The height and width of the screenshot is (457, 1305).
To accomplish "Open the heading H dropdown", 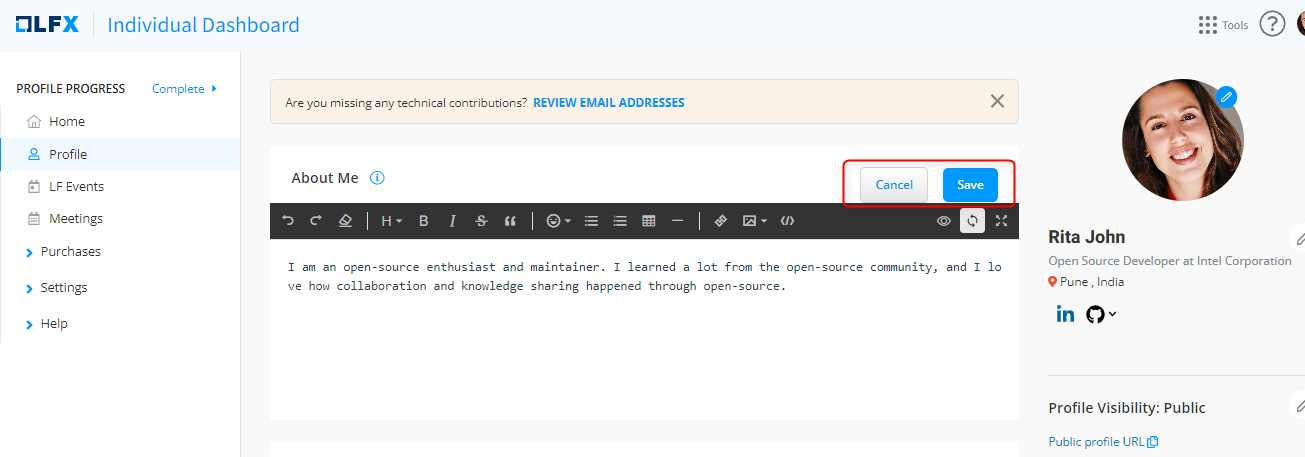I will click(390, 221).
